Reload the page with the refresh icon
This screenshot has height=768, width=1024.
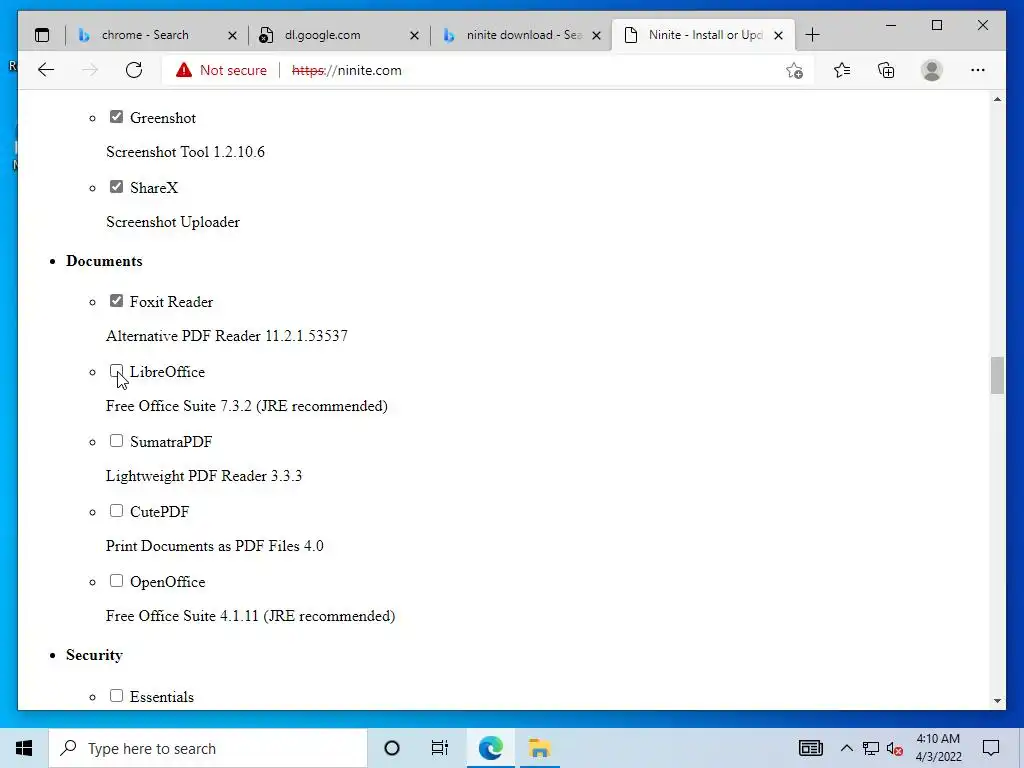point(134,70)
